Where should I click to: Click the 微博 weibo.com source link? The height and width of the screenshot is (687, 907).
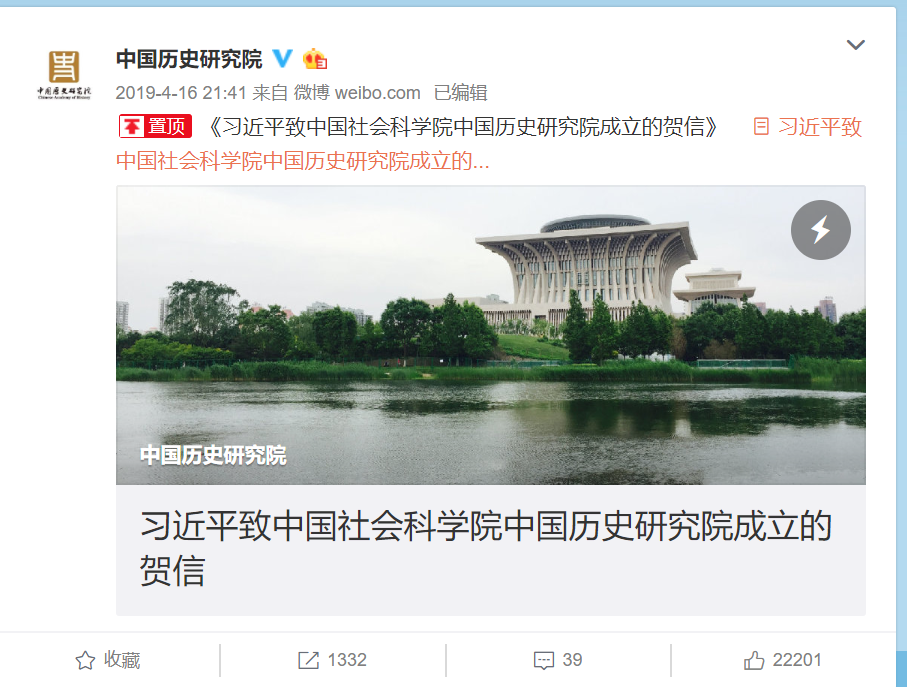(357, 93)
